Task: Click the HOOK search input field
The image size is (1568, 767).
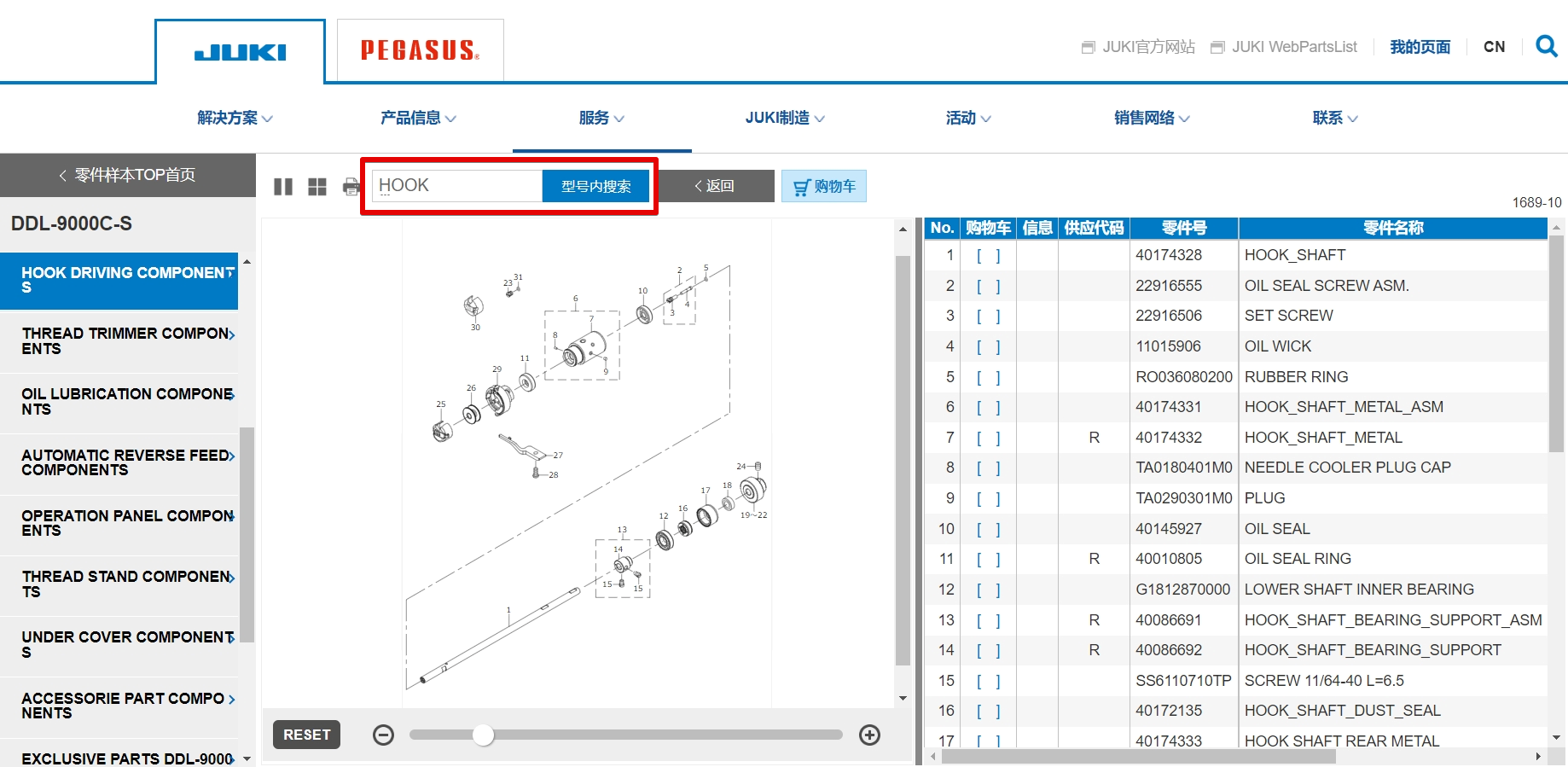Action: coord(456,186)
